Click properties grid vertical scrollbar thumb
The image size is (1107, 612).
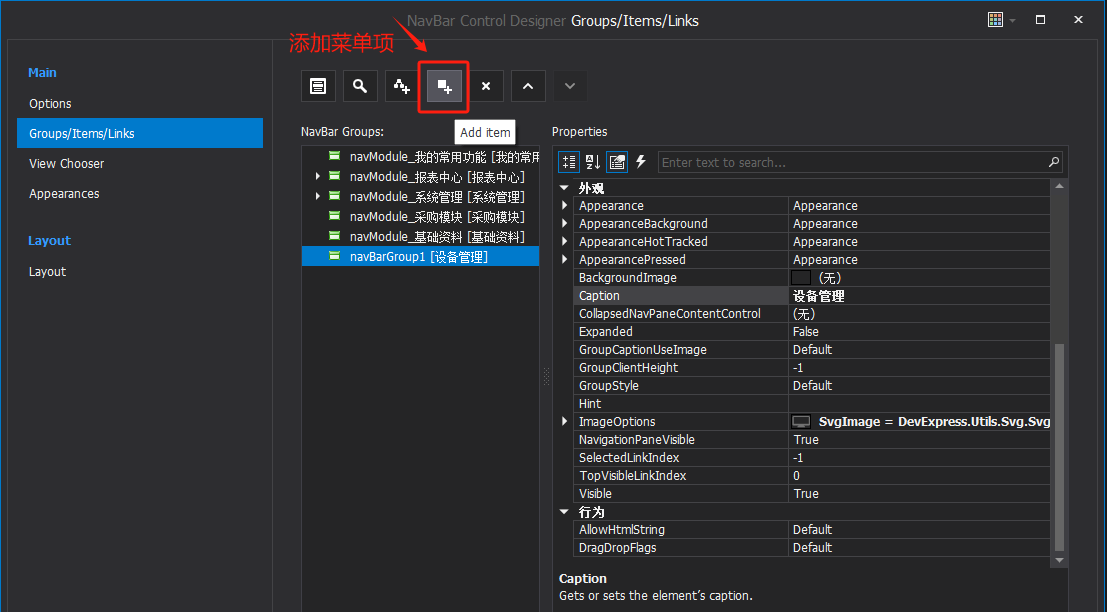(x=1059, y=447)
